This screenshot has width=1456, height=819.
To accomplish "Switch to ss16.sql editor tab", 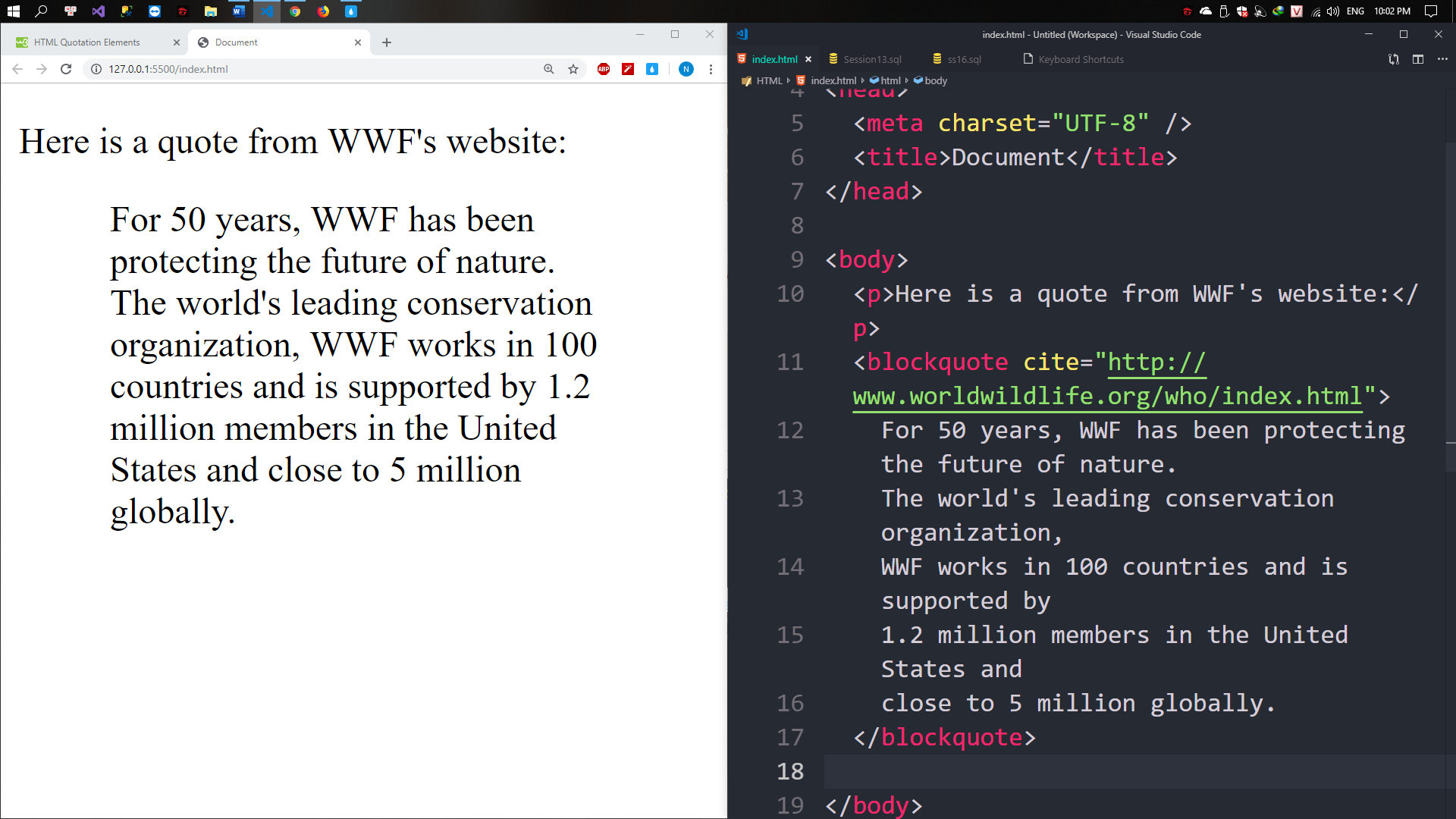I will point(963,59).
